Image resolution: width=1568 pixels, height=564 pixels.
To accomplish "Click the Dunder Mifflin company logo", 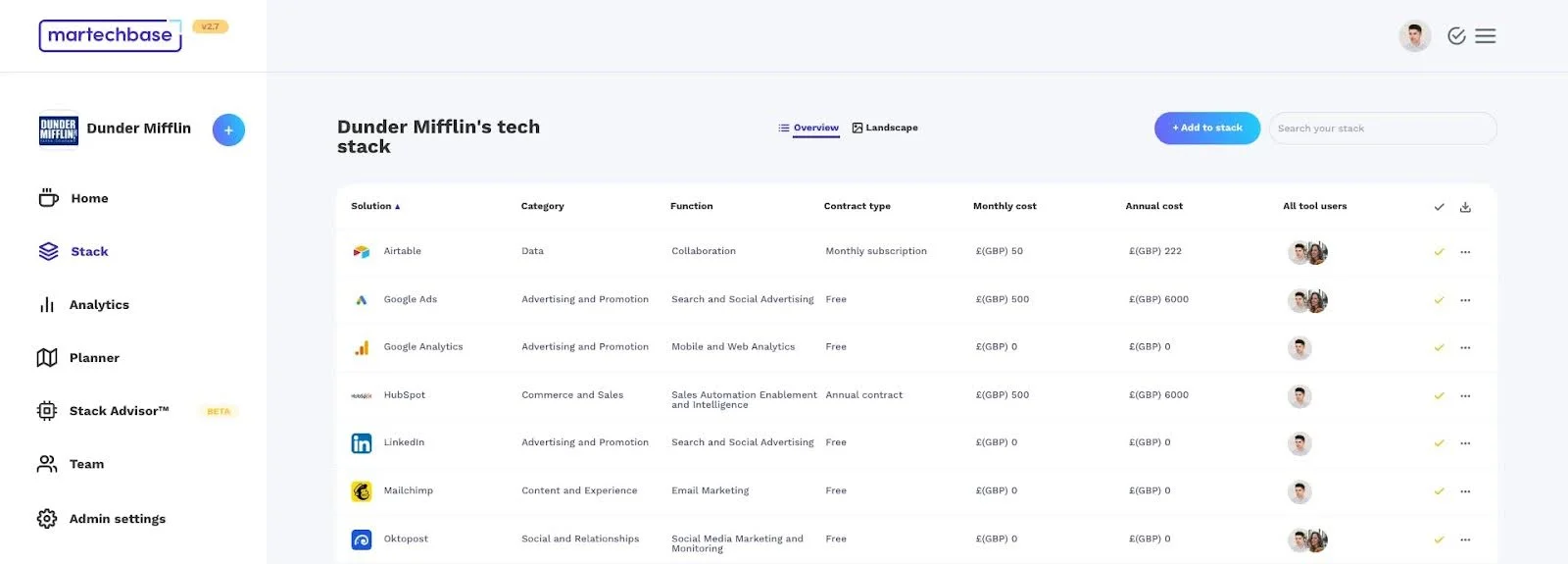I will pos(58,128).
